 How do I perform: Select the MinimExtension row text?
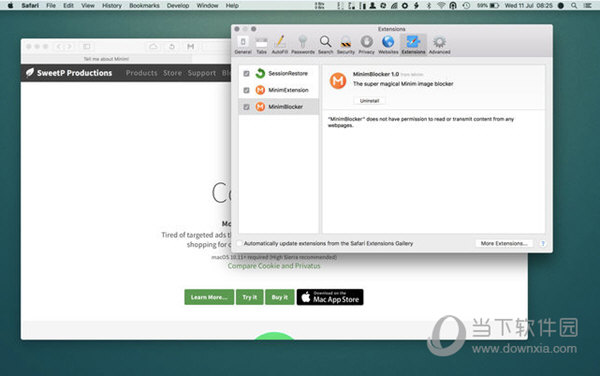pyautogui.click(x=288, y=90)
